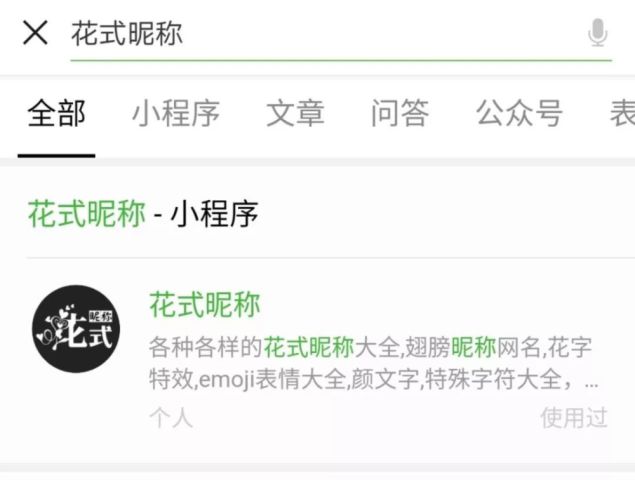Click the highlighted 花式昵称 keyword in description

coord(309,348)
